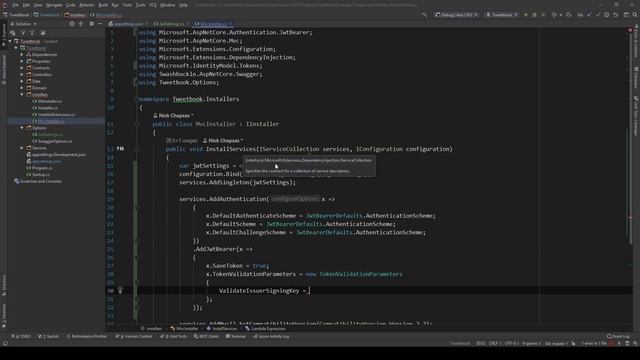Click the VCS update project arrow icon
640x360 pixels.
(x=589, y=15)
